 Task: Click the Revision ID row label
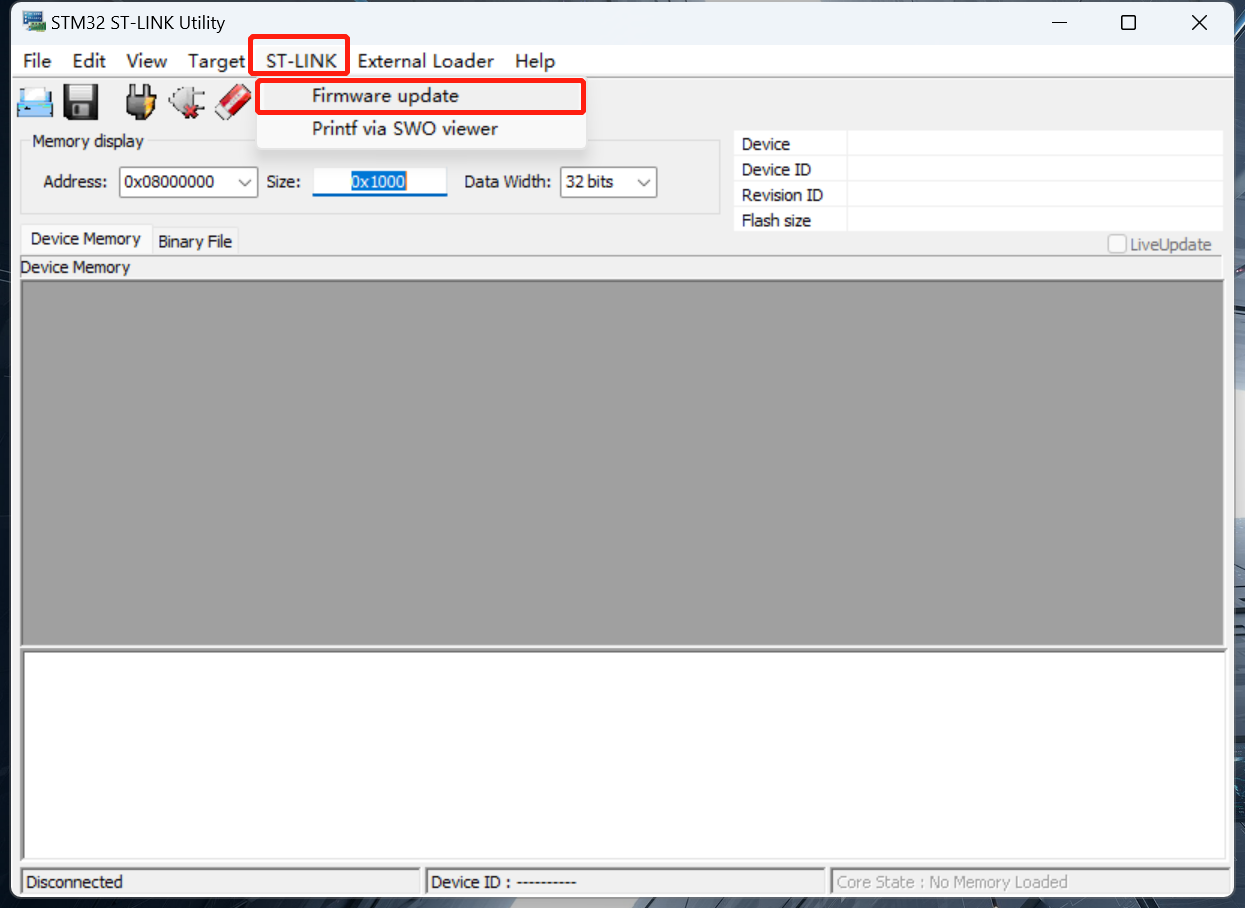pyautogui.click(x=782, y=195)
